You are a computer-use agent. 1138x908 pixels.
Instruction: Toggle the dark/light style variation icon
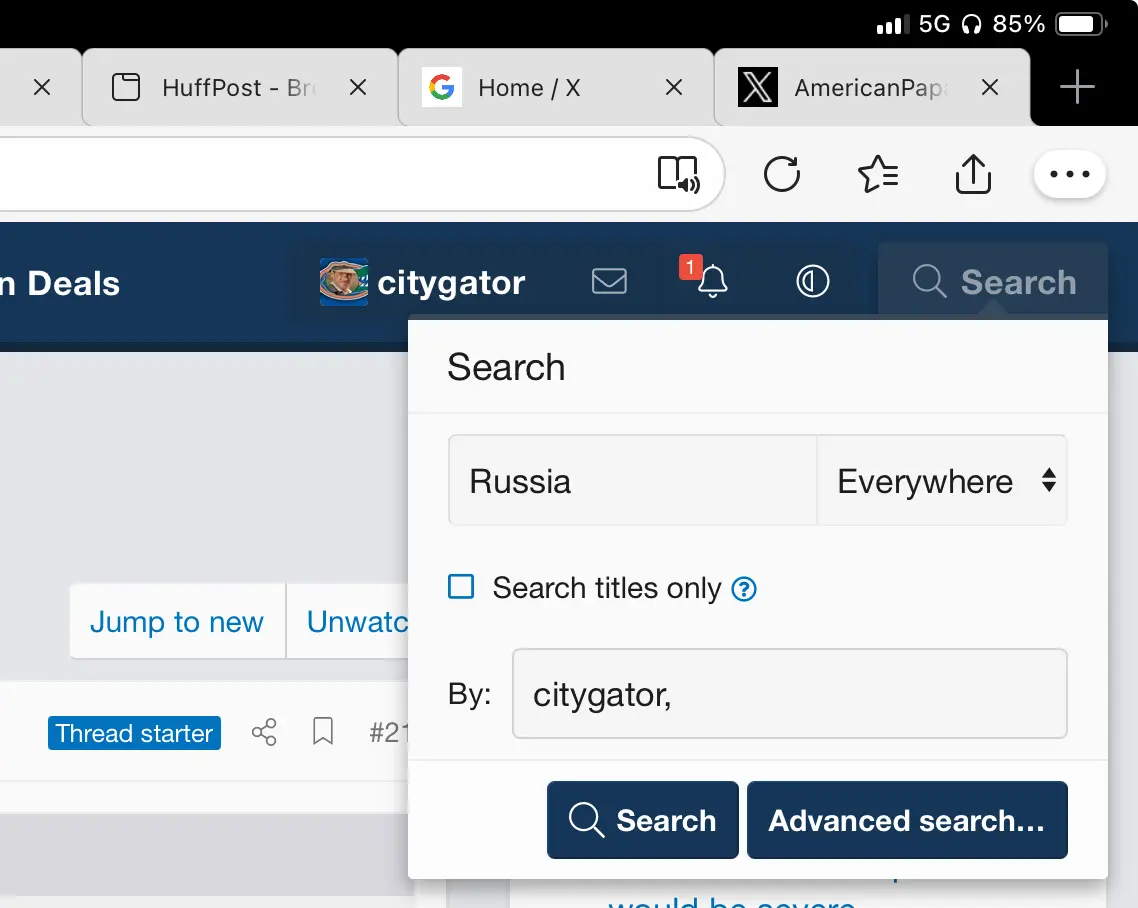pyautogui.click(x=812, y=282)
